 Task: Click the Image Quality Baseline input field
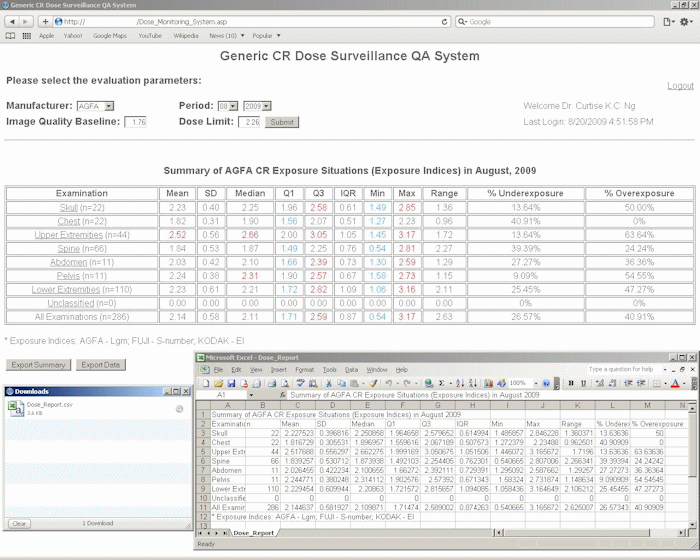pyautogui.click(x=136, y=122)
